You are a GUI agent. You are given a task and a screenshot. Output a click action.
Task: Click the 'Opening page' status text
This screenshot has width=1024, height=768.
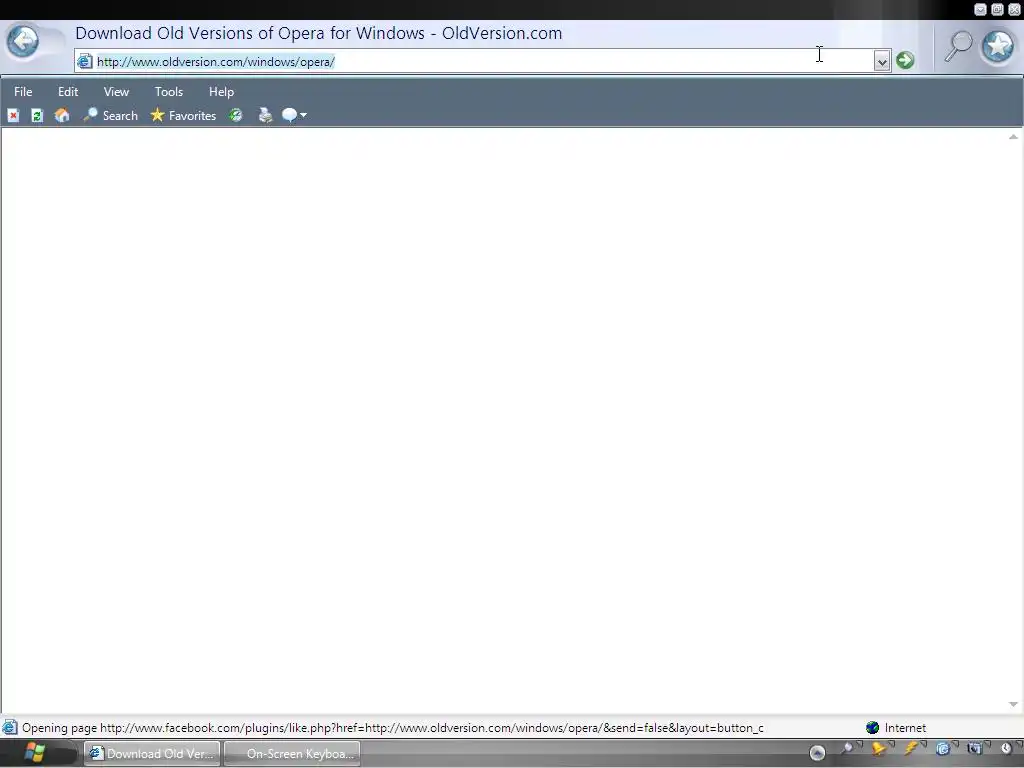tap(392, 728)
